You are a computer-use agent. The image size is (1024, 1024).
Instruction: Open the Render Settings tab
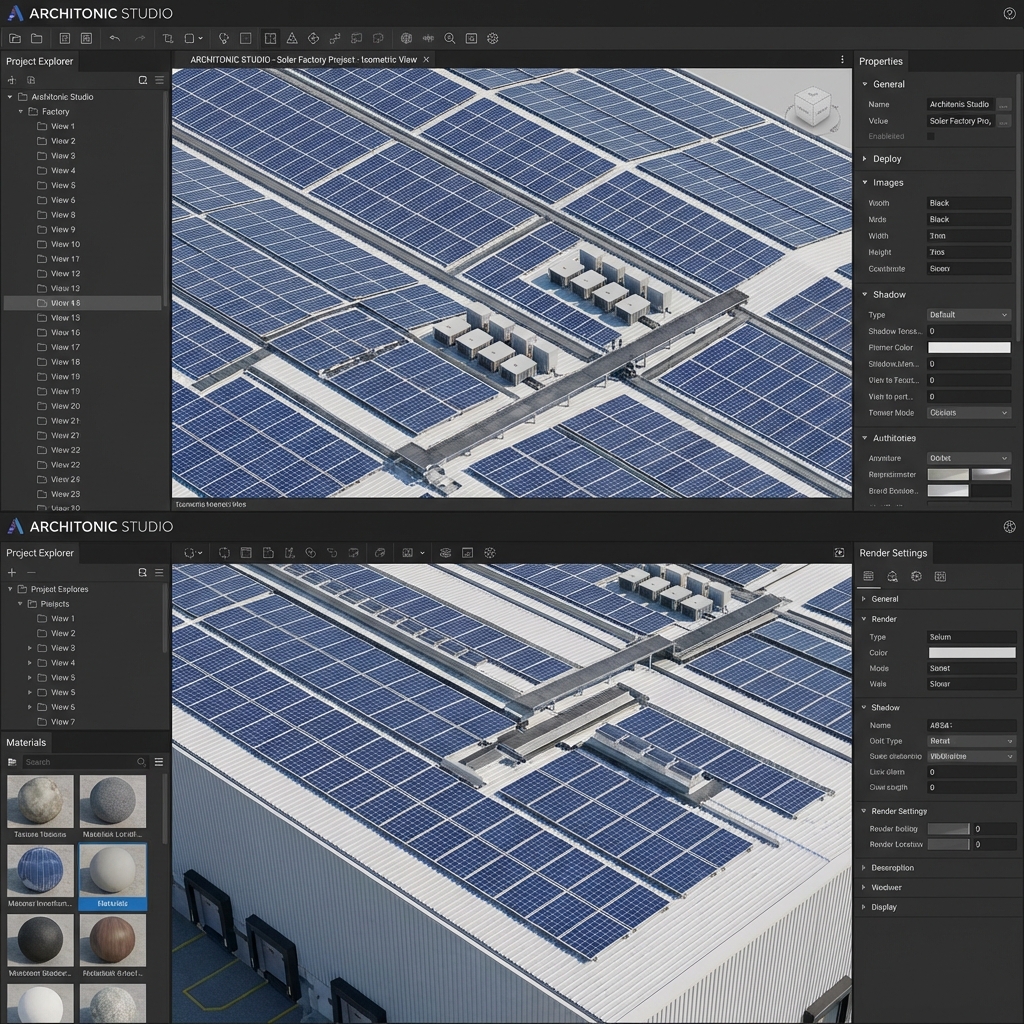(893, 553)
